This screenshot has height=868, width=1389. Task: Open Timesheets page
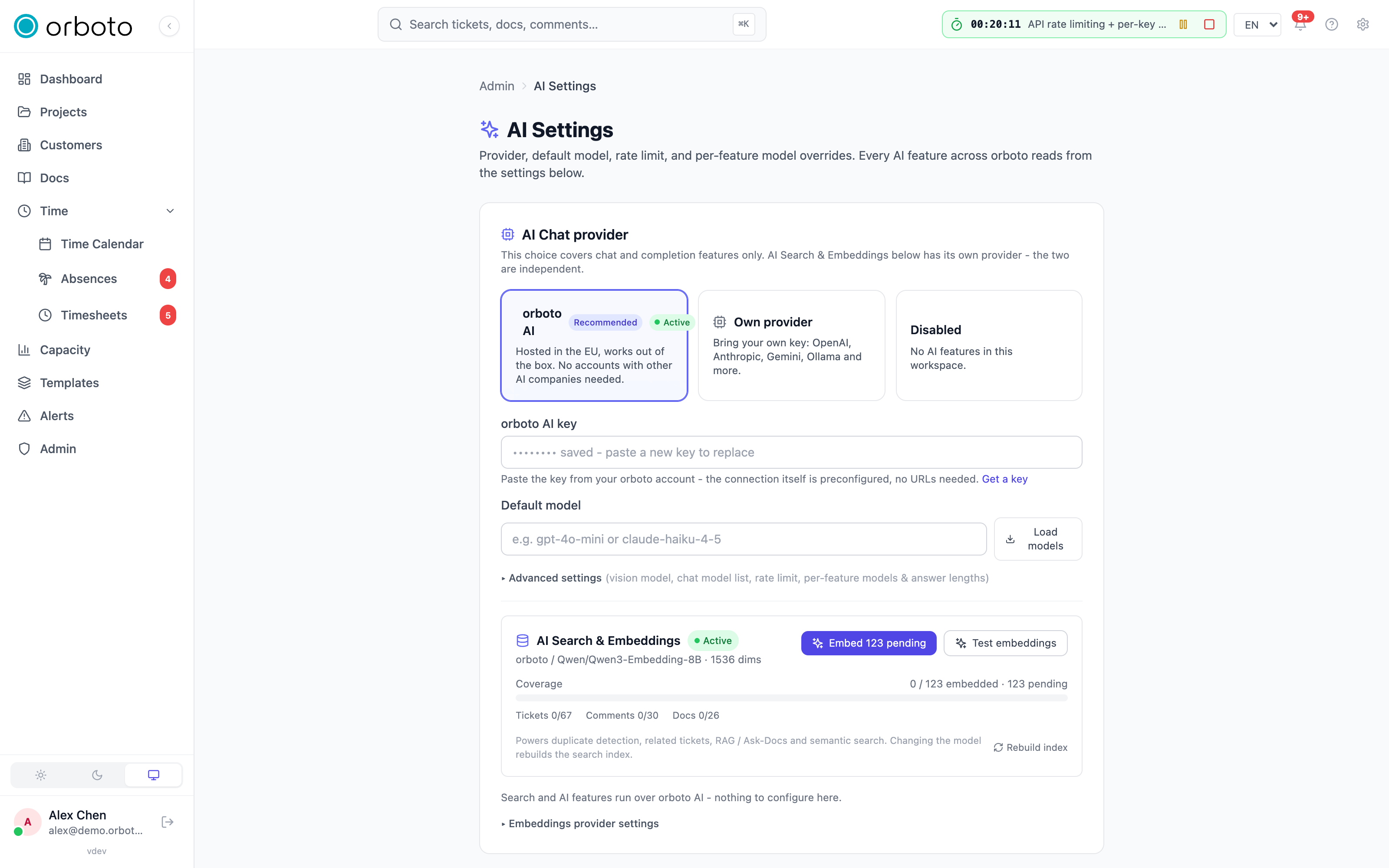[94, 315]
